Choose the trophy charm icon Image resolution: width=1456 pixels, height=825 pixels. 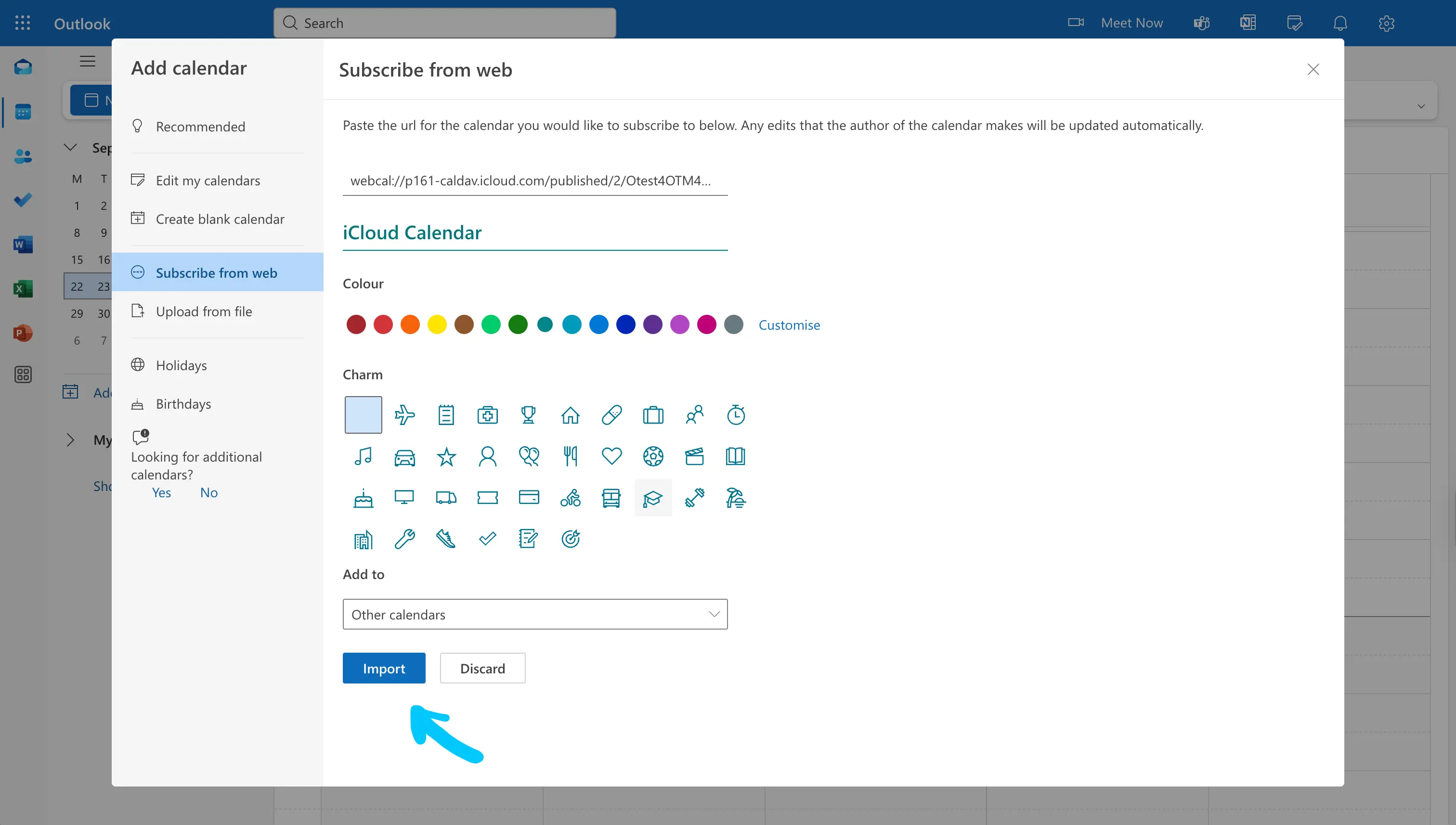[528, 415]
